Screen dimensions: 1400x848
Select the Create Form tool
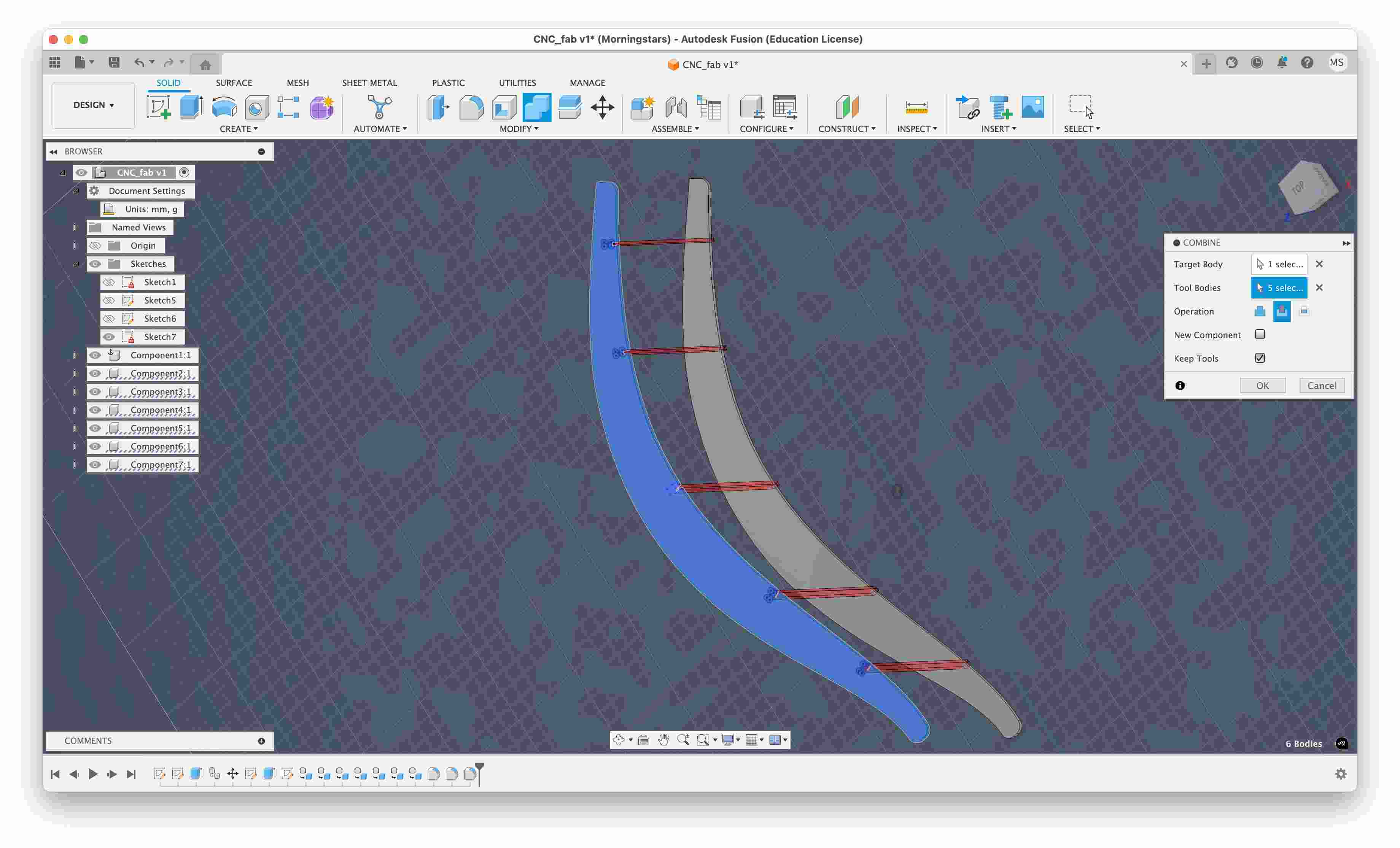(321, 107)
